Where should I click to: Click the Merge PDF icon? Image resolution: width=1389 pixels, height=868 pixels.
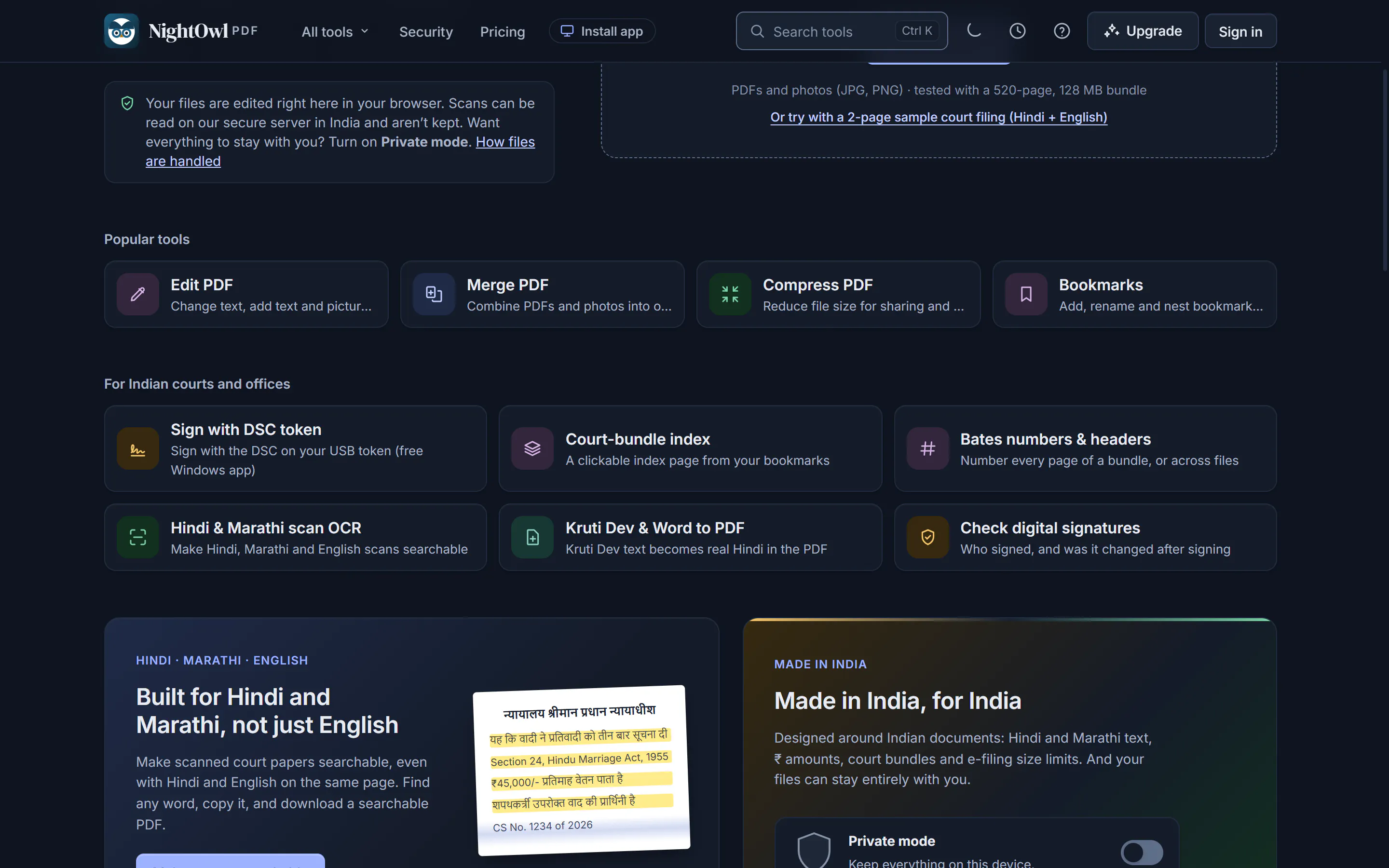click(x=434, y=294)
